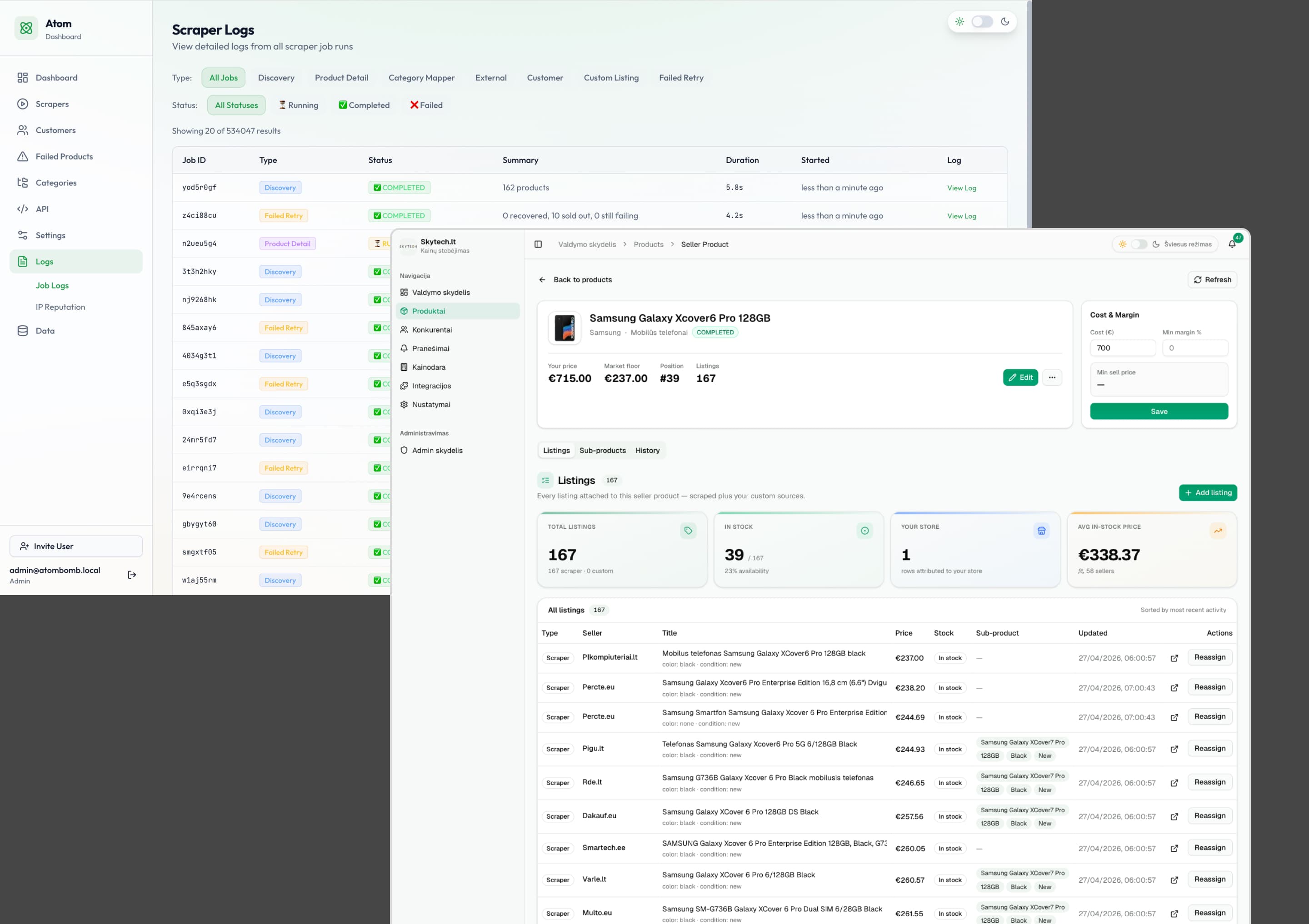Show only Running status jobs
Image resolution: width=1309 pixels, height=924 pixels.
[298, 105]
